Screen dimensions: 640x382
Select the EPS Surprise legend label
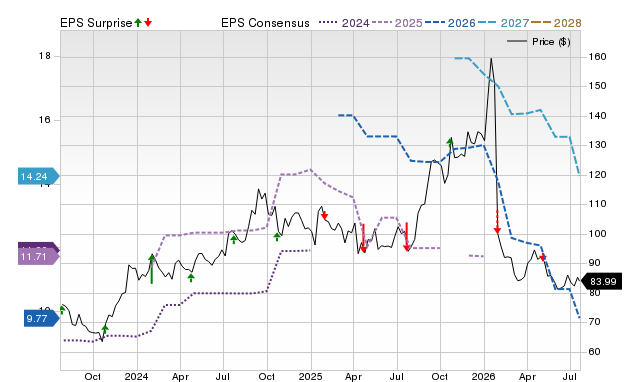click(96, 23)
